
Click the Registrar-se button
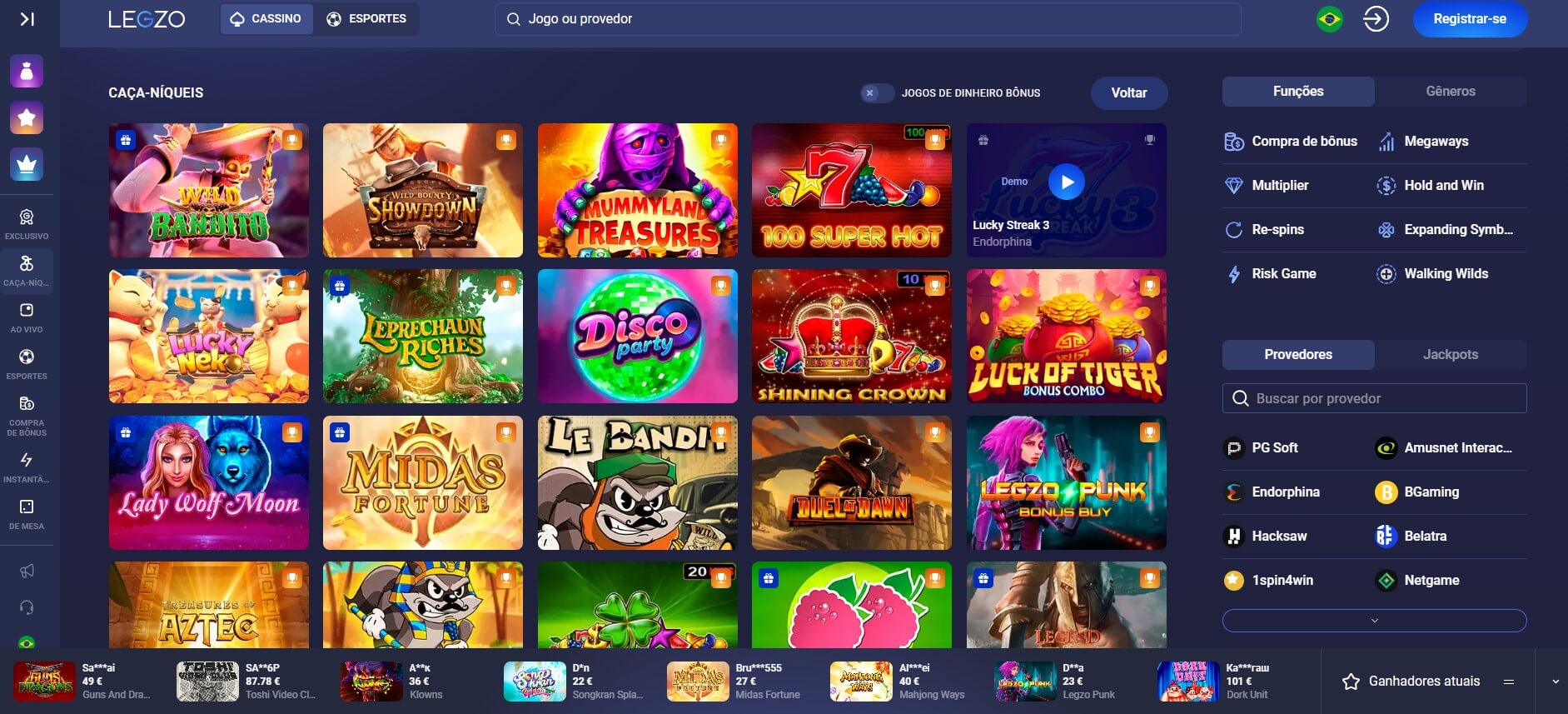click(x=1470, y=18)
